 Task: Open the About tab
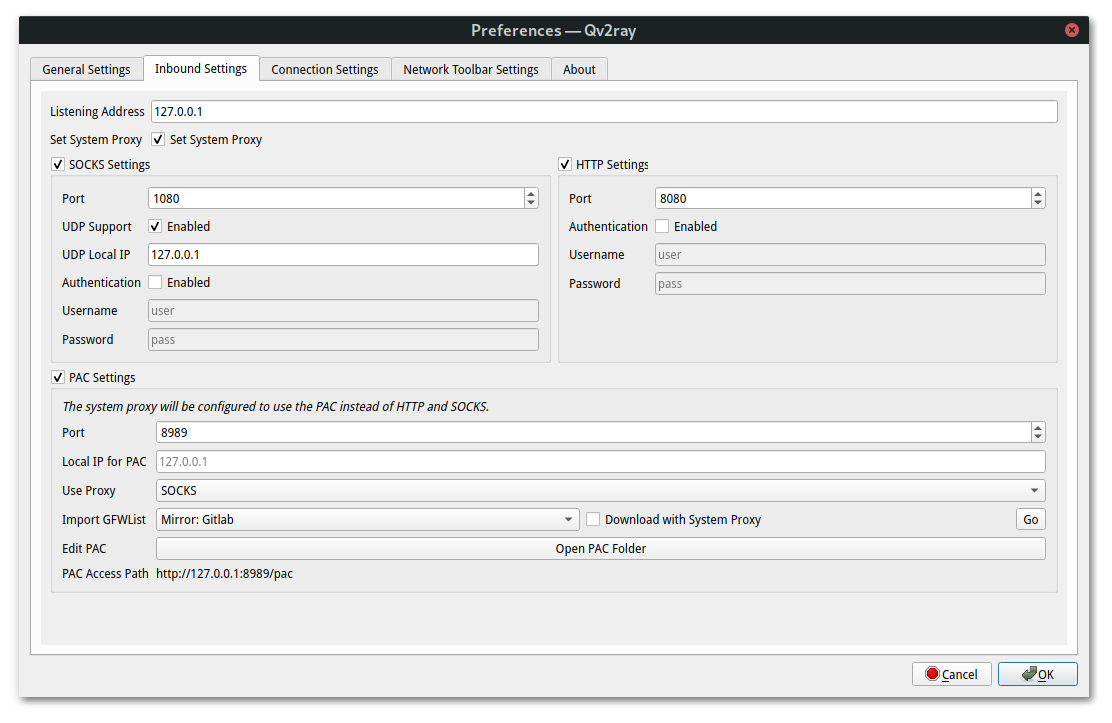579,69
